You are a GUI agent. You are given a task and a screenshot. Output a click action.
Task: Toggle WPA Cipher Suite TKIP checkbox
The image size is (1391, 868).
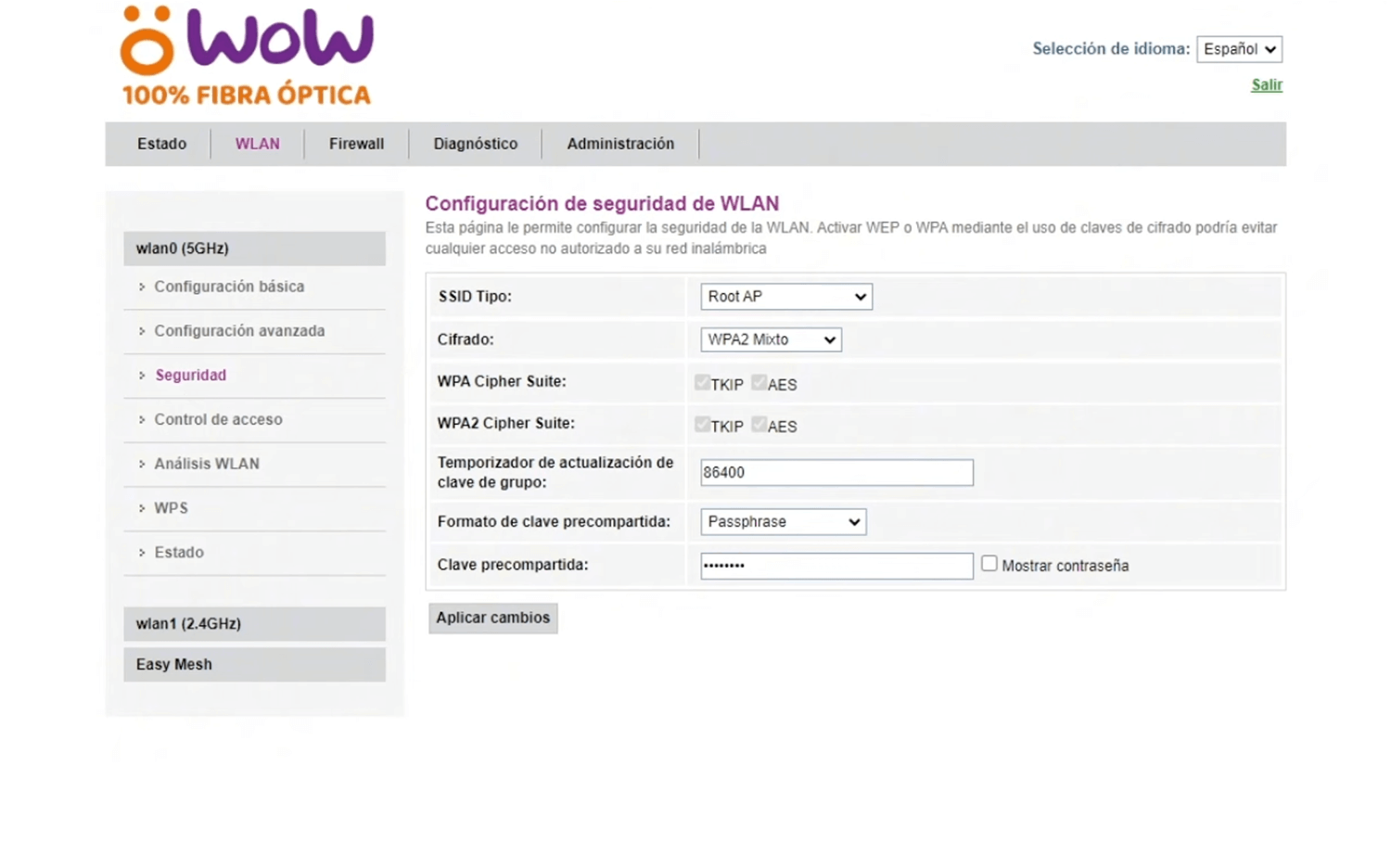point(702,383)
